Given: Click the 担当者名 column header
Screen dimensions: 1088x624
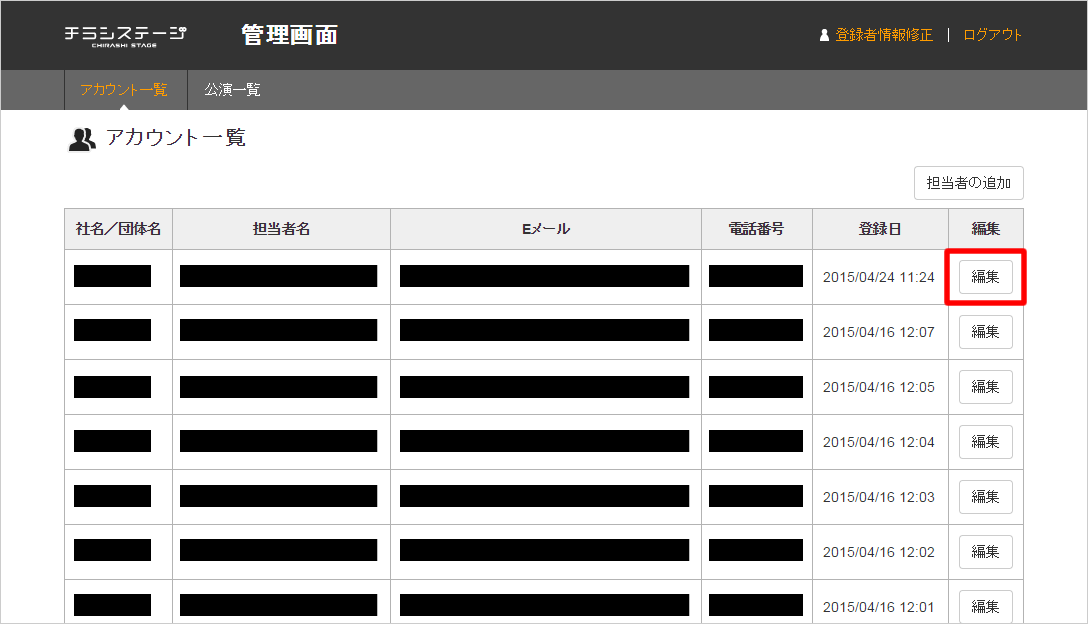Looking at the screenshot, I should pyautogui.click(x=281, y=229).
